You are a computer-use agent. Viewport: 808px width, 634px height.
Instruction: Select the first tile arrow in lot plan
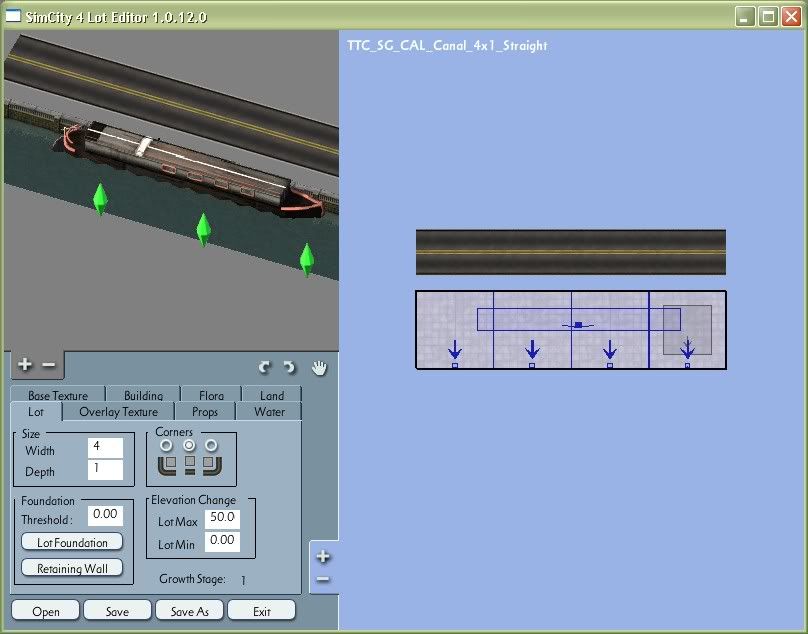click(454, 350)
